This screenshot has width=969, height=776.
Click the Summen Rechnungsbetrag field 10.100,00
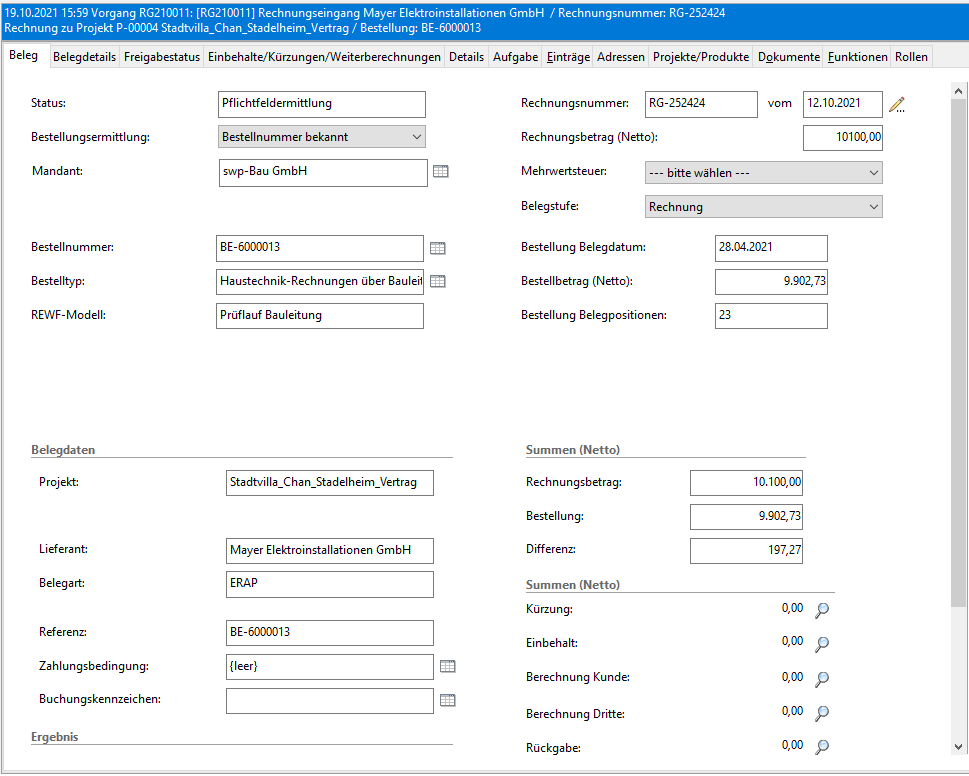pyautogui.click(x=747, y=483)
